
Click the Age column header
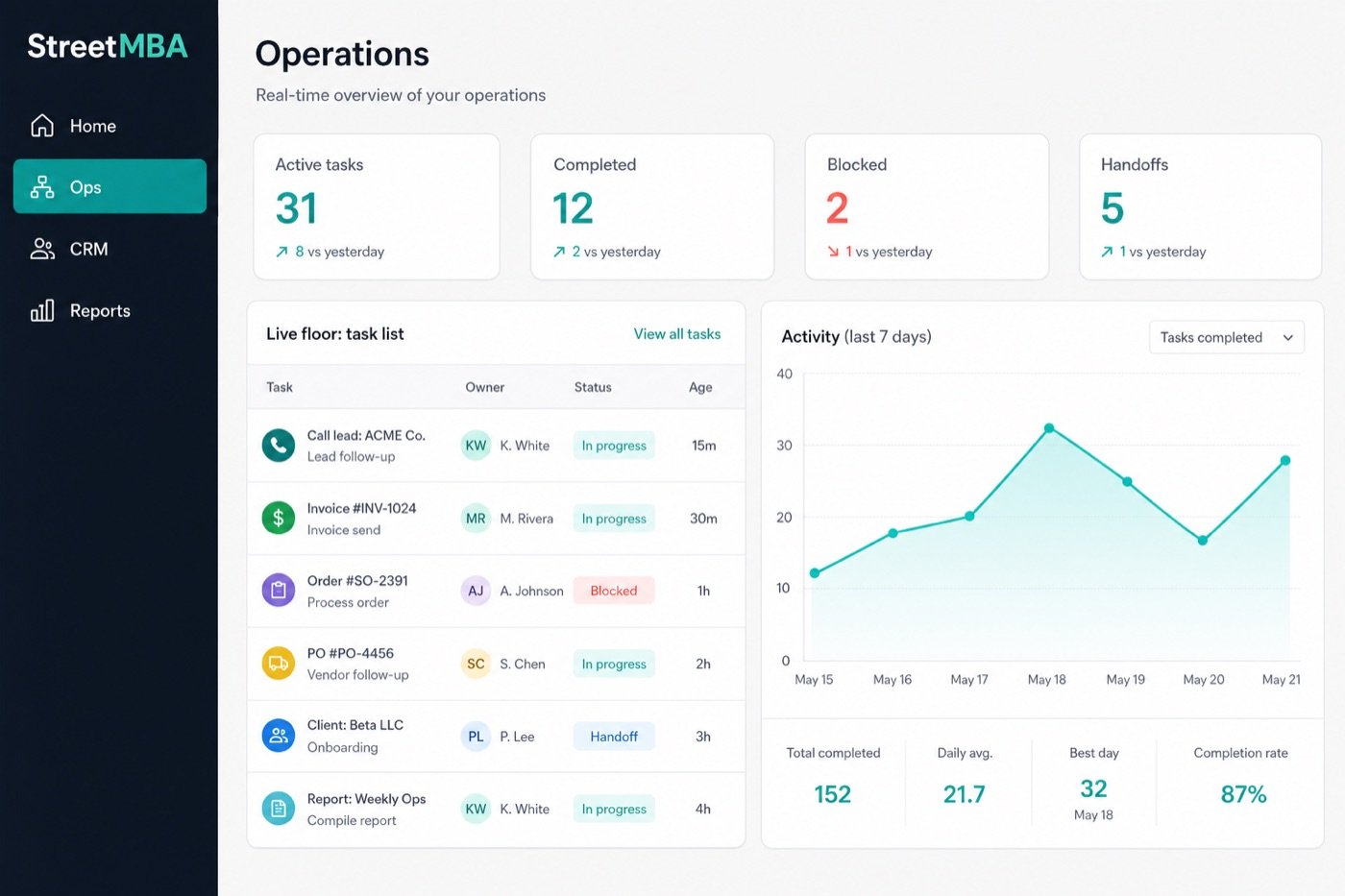point(700,387)
